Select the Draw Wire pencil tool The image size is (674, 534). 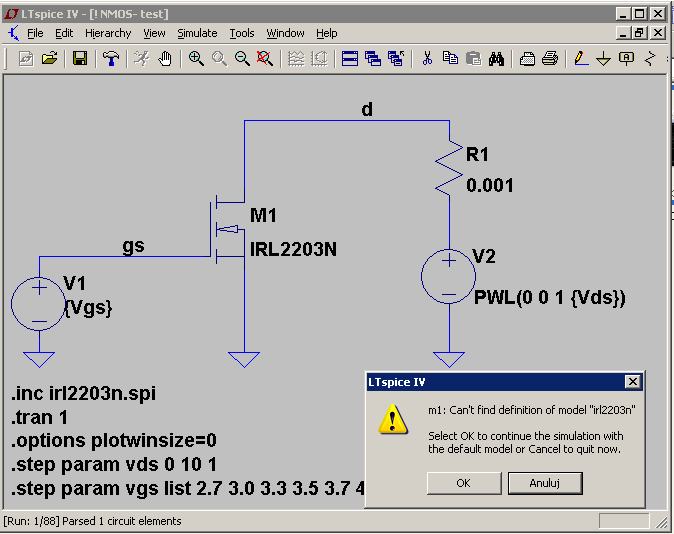(581, 58)
